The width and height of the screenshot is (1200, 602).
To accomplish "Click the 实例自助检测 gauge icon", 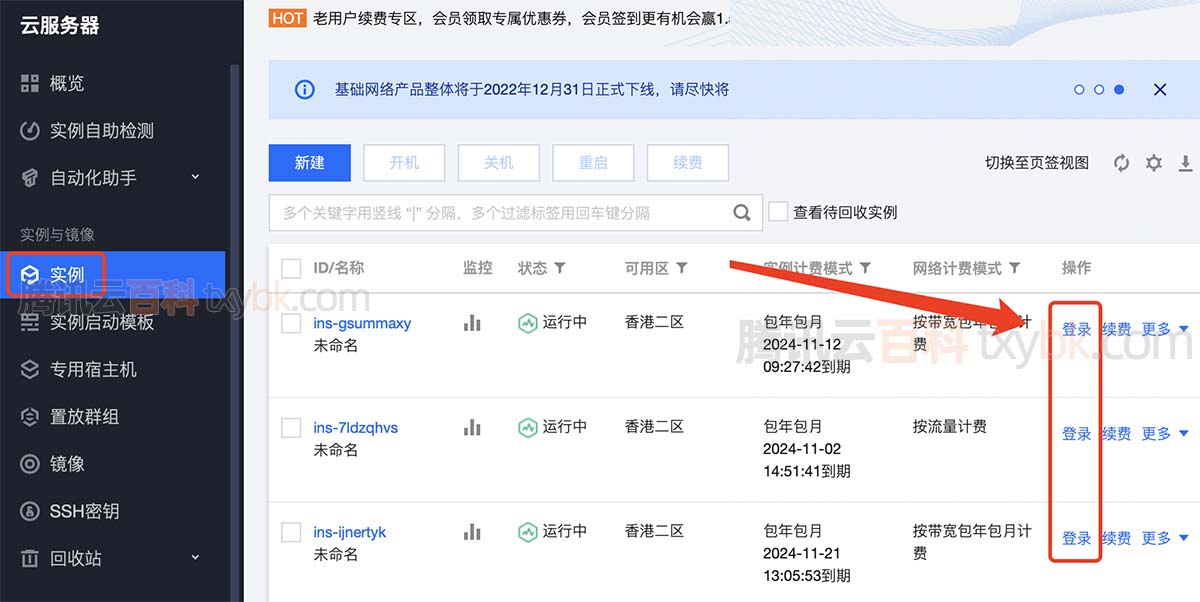I will pyautogui.click(x=30, y=130).
